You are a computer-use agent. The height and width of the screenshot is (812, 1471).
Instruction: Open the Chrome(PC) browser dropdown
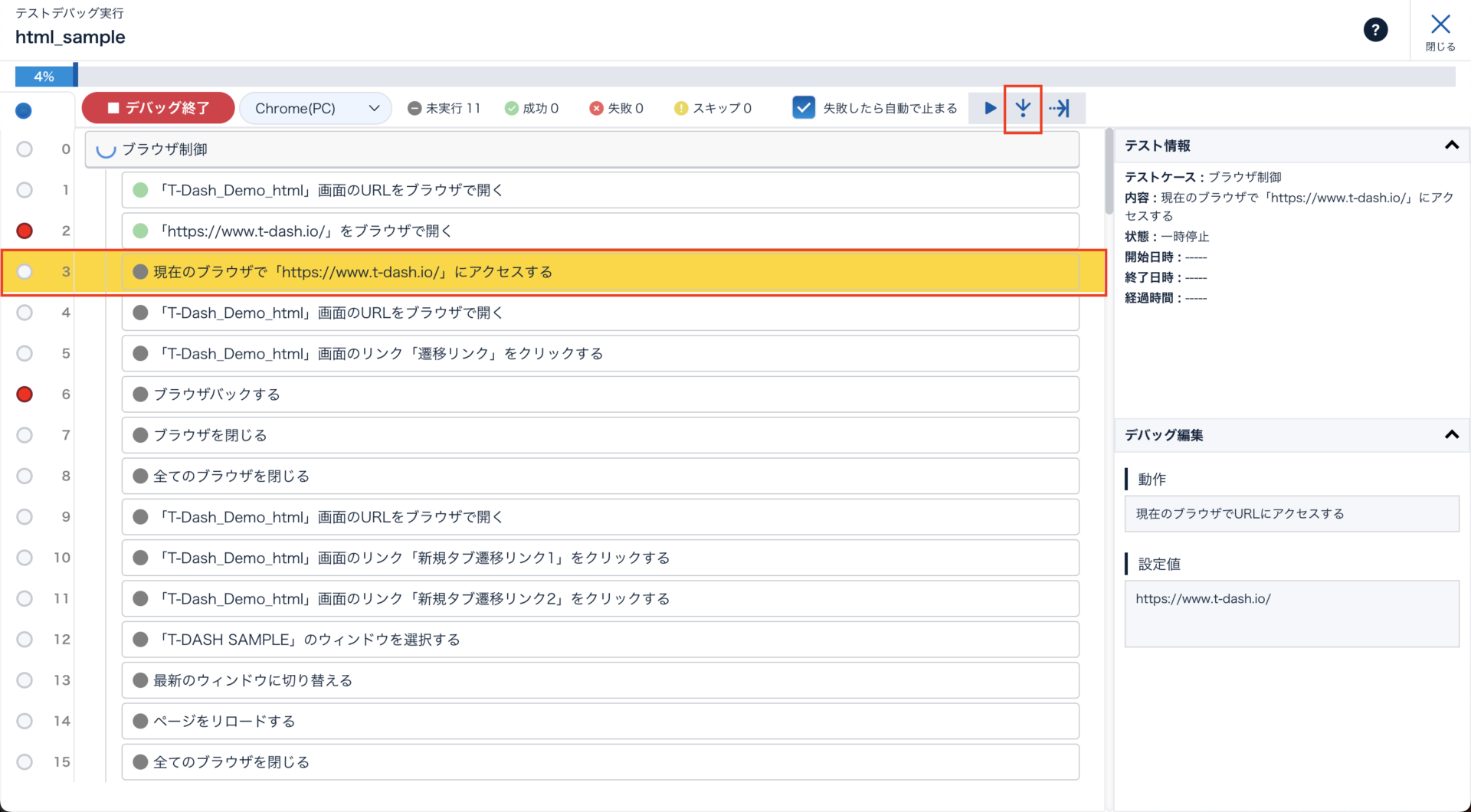316,109
